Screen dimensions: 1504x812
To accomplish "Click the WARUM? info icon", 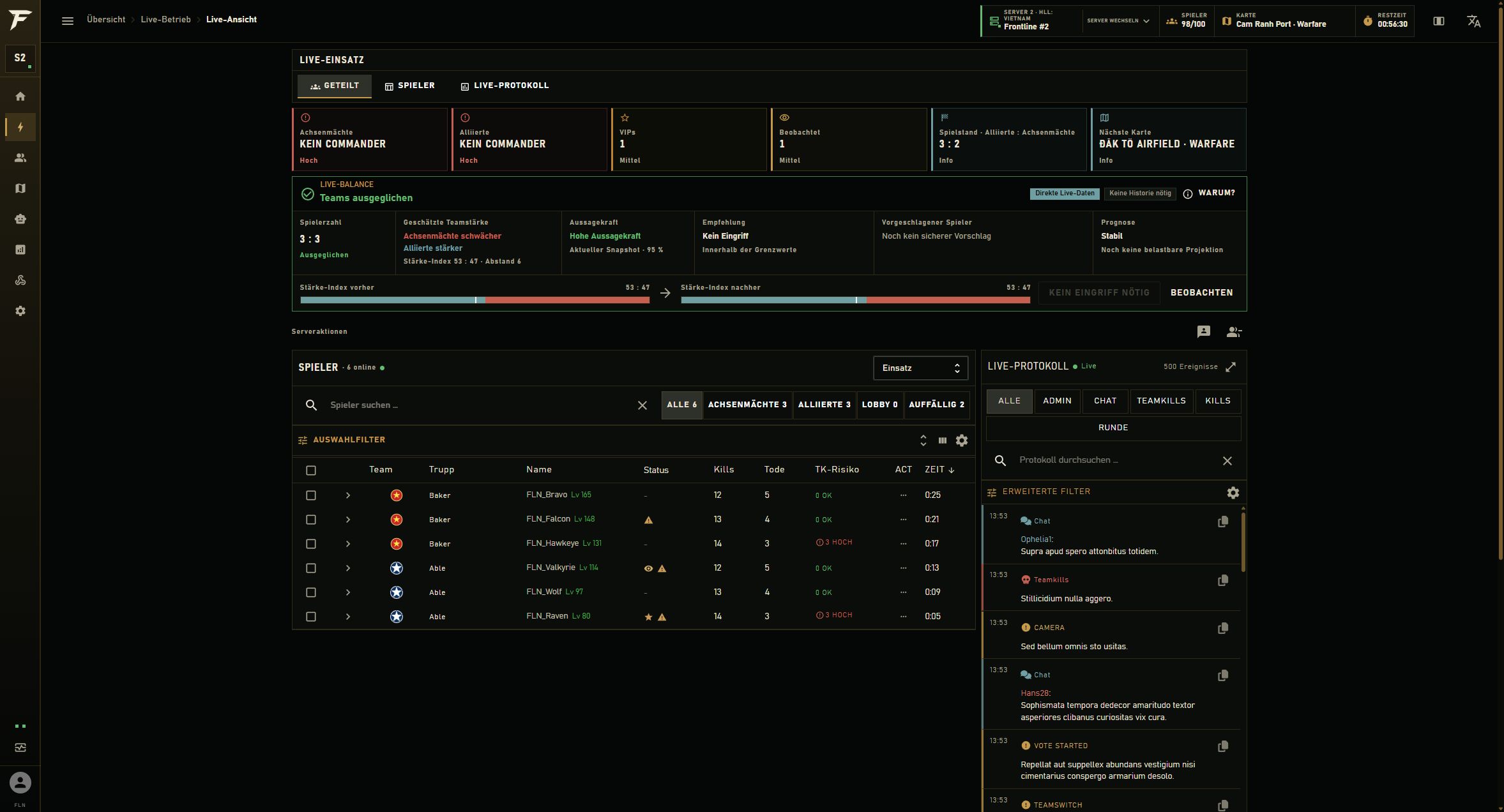I will point(1188,194).
